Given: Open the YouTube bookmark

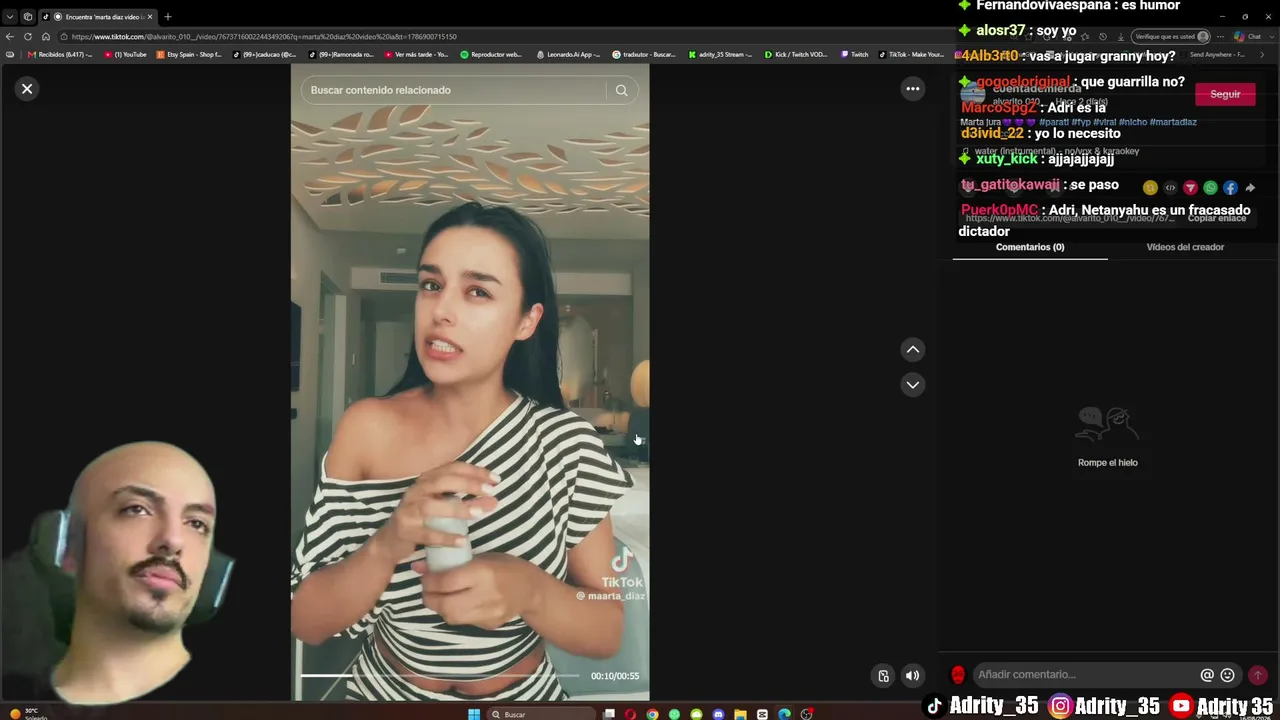Looking at the screenshot, I should pos(126,54).
